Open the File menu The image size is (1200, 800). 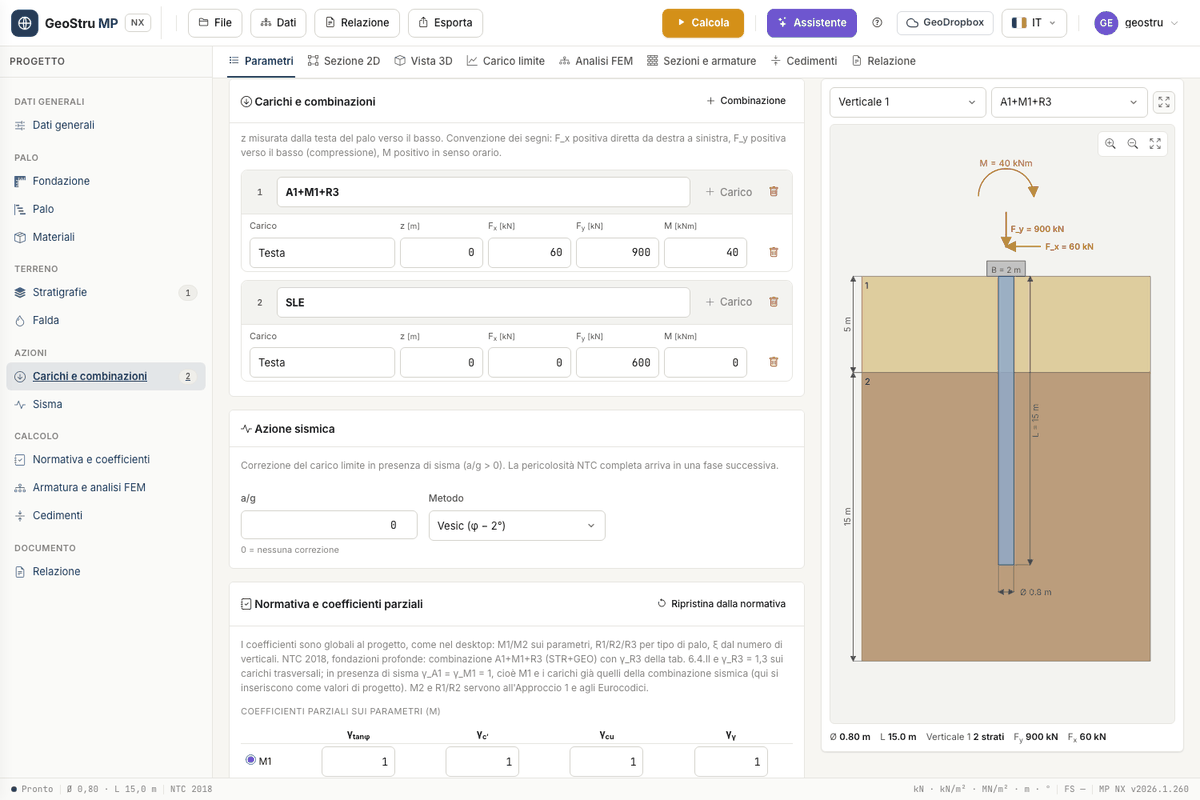coord(215,23)
